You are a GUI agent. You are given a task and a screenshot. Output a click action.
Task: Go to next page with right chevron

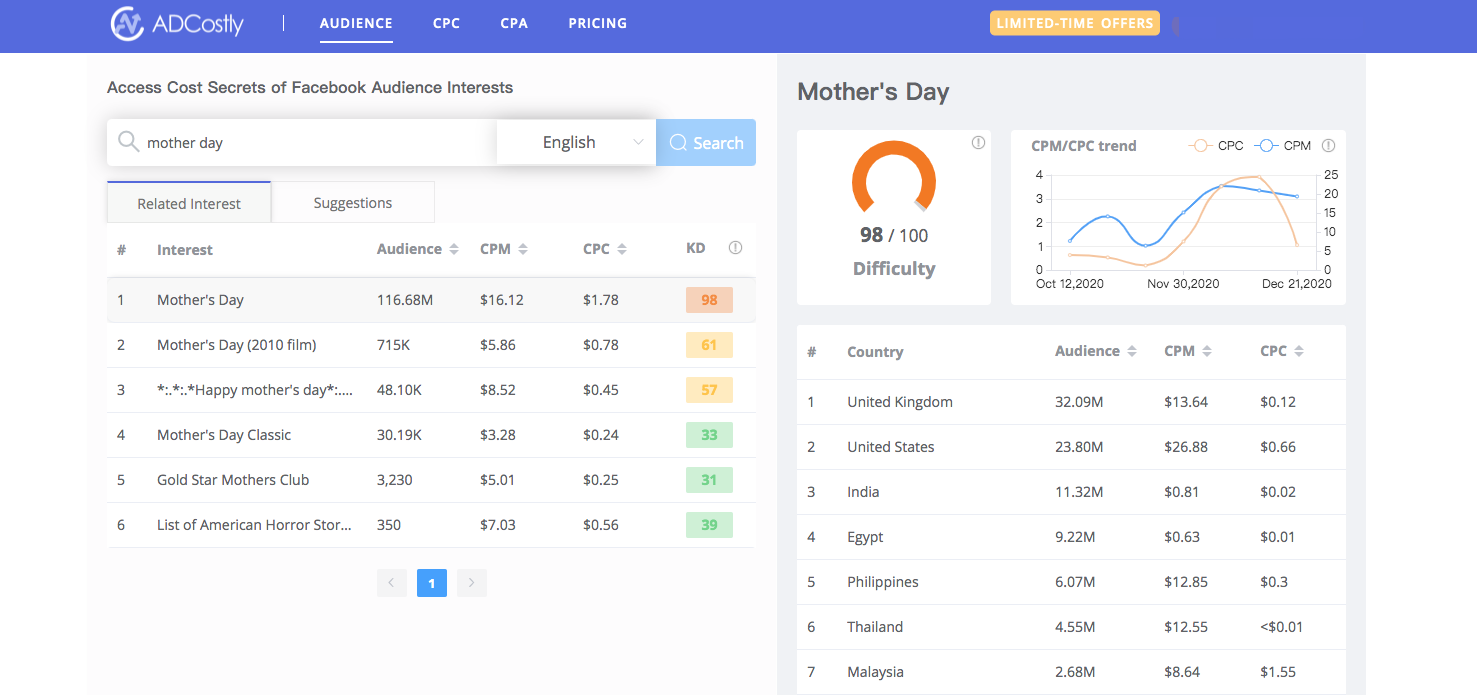pos(472,582)
